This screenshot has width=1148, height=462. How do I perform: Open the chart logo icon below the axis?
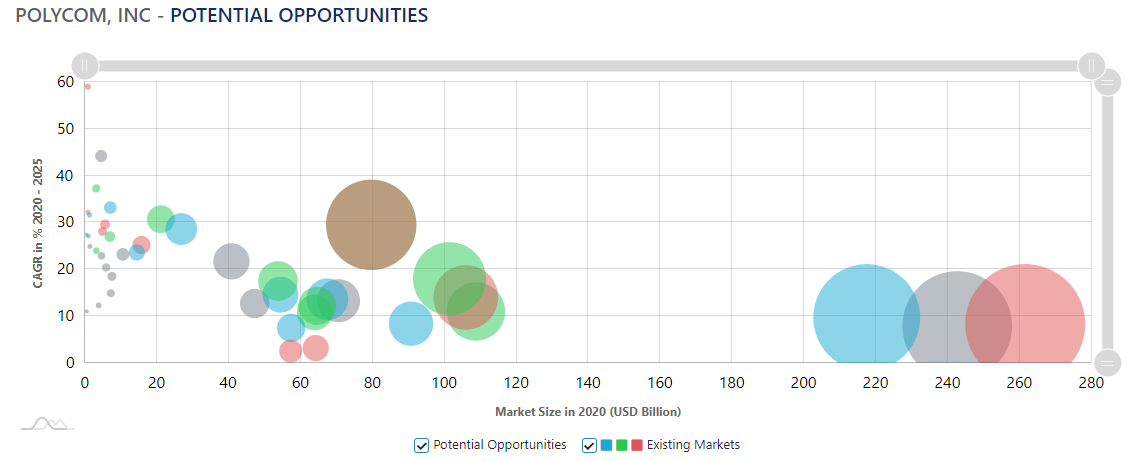point(48,423)
